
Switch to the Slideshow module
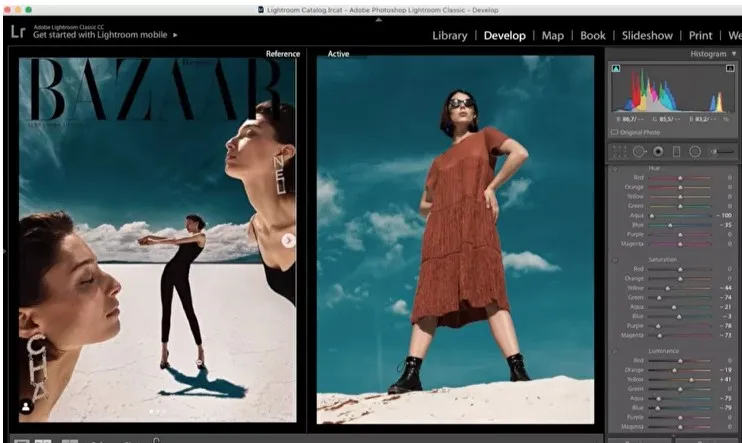[647, 35]
